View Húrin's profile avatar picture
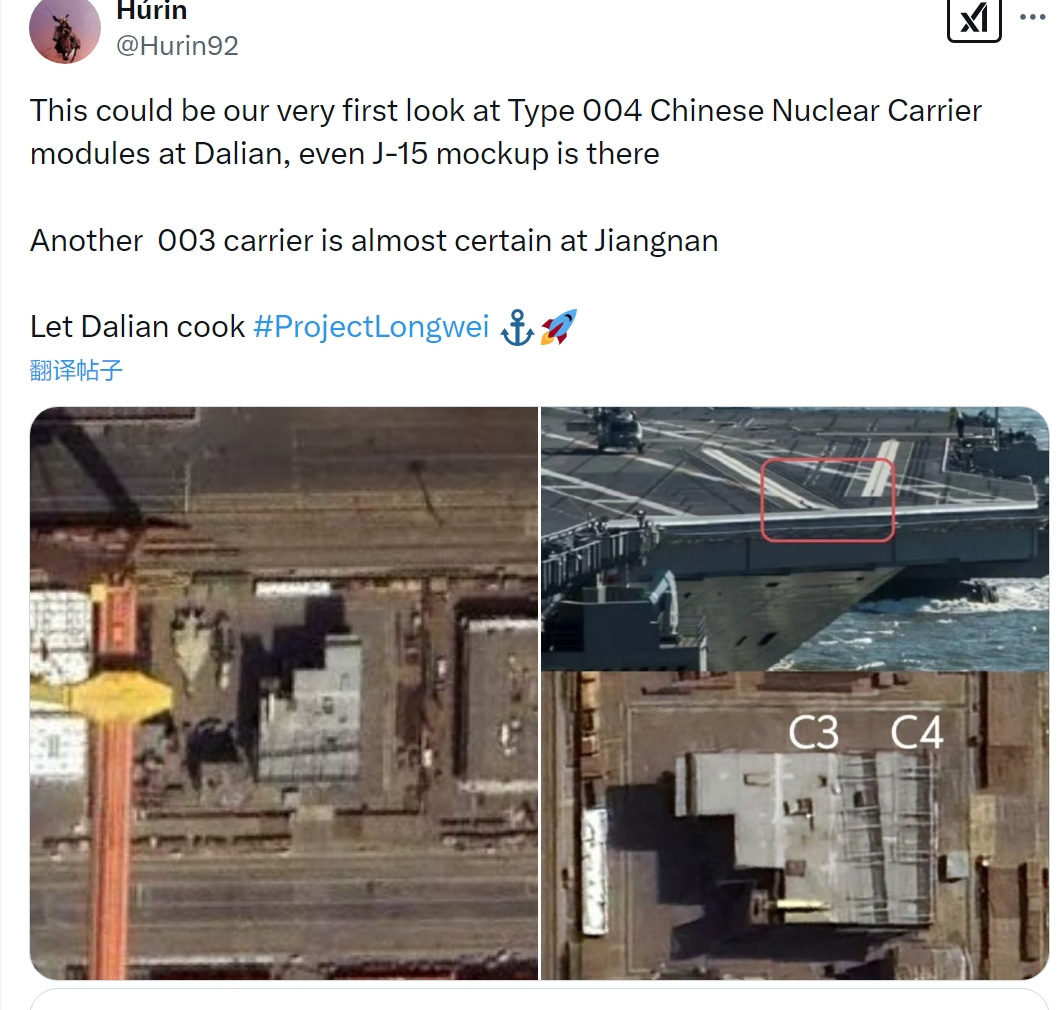This screenshot has height=1010, width=1063. tap(65, 30)
